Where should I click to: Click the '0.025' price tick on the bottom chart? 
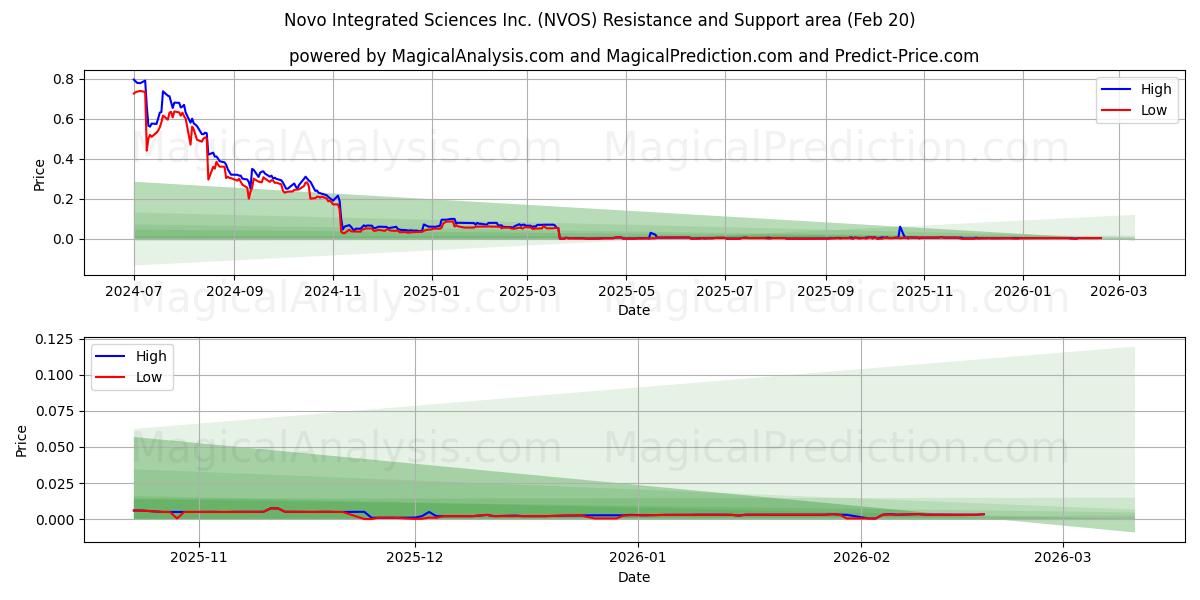[x=57, y=484]
